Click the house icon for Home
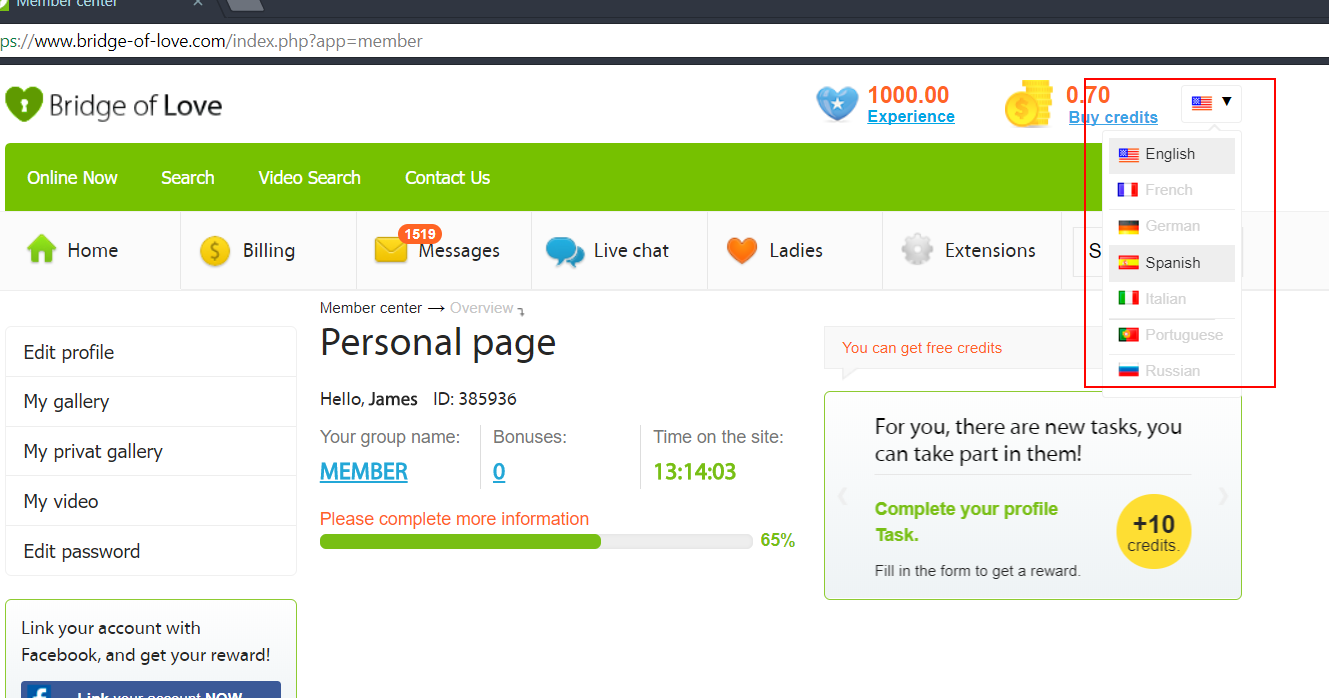The height and width of the screenshot is (698, 1329). 41,250
